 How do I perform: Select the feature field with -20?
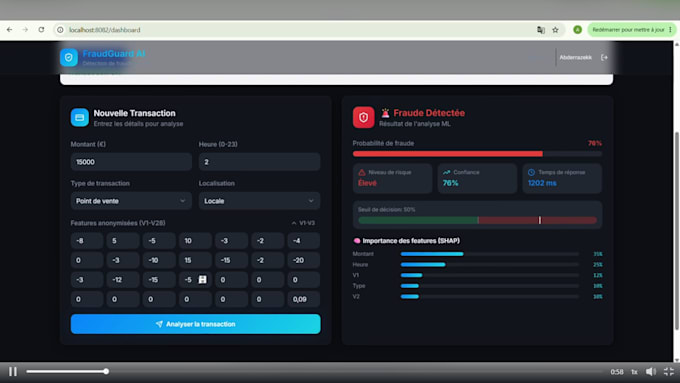tap(304, 260)
